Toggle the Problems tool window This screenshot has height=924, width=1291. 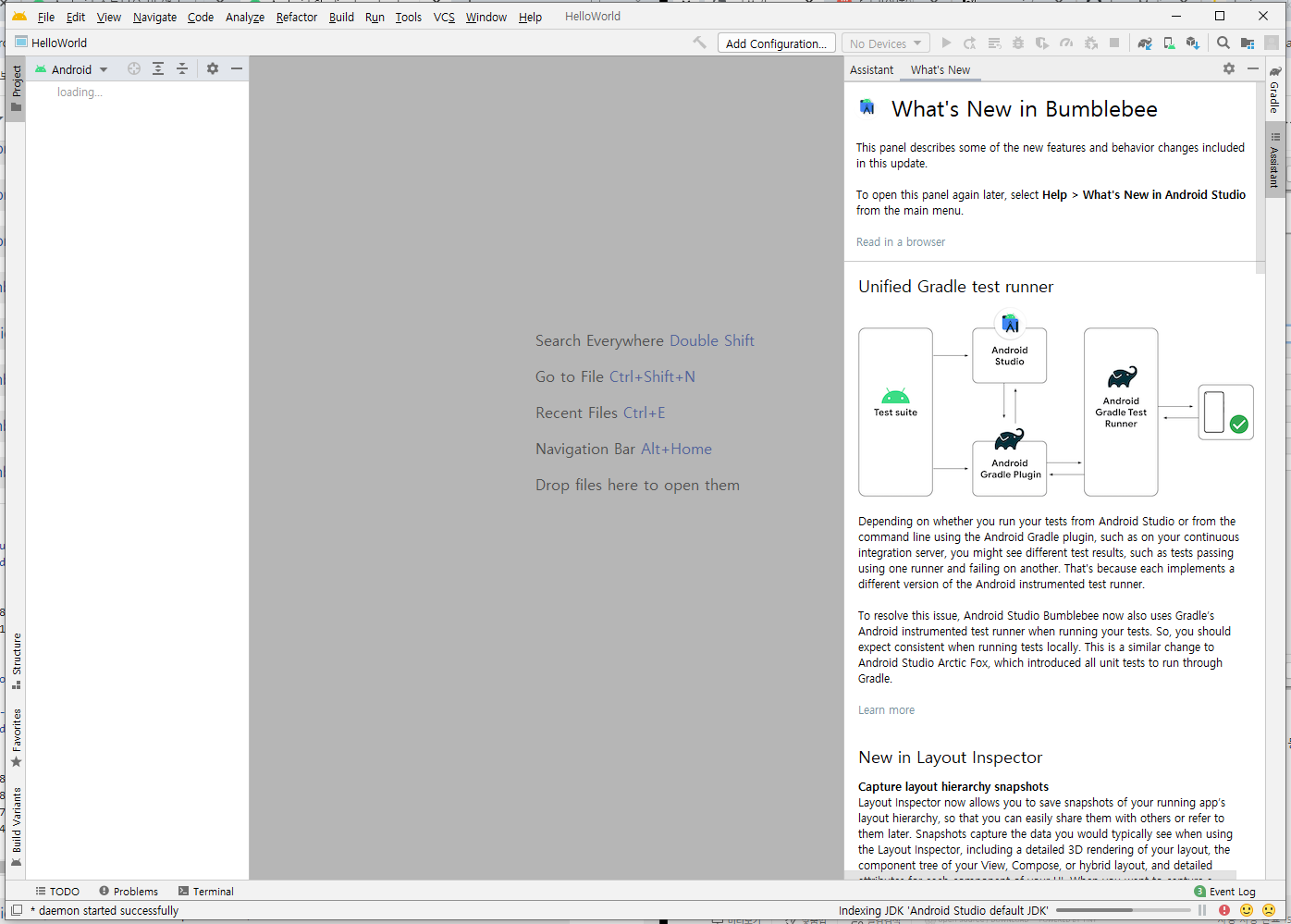(129, 892)
